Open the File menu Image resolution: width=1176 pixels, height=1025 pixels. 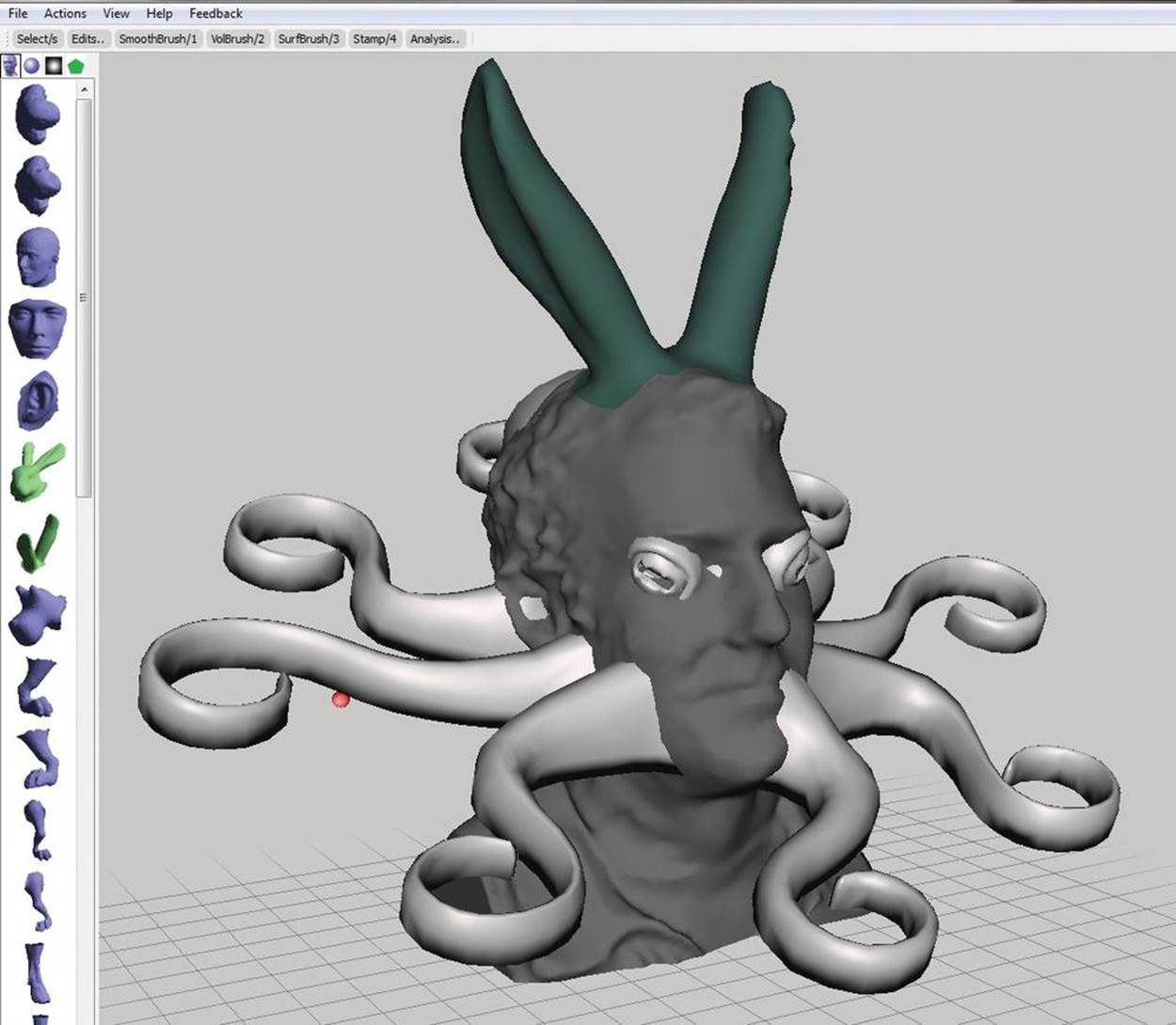[18, 13]
